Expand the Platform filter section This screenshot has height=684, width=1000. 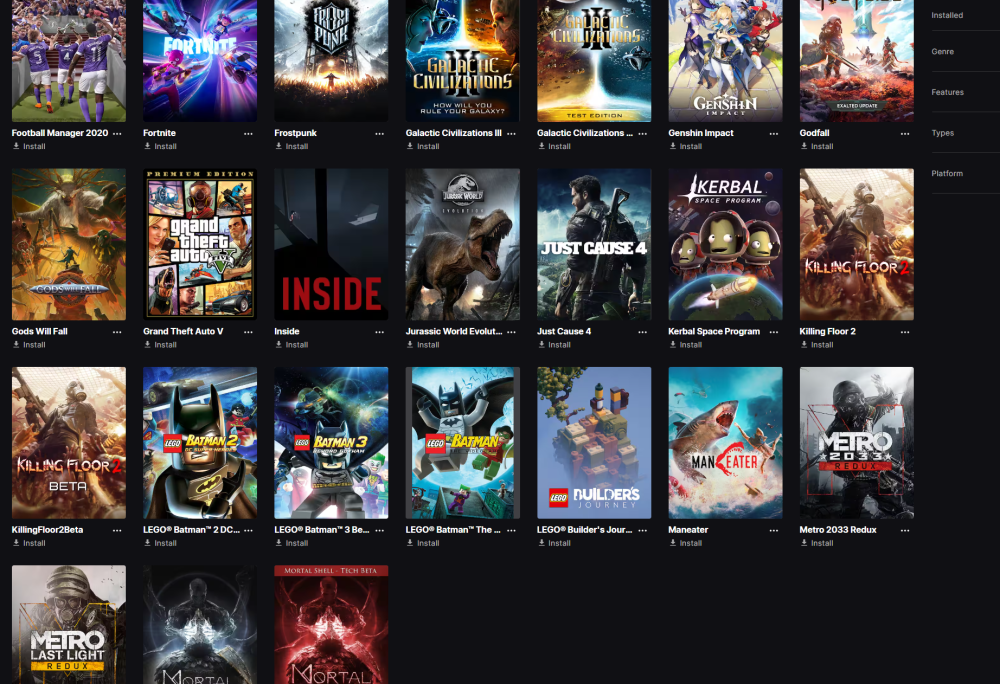pyautogui.click(x=947, y=173)
